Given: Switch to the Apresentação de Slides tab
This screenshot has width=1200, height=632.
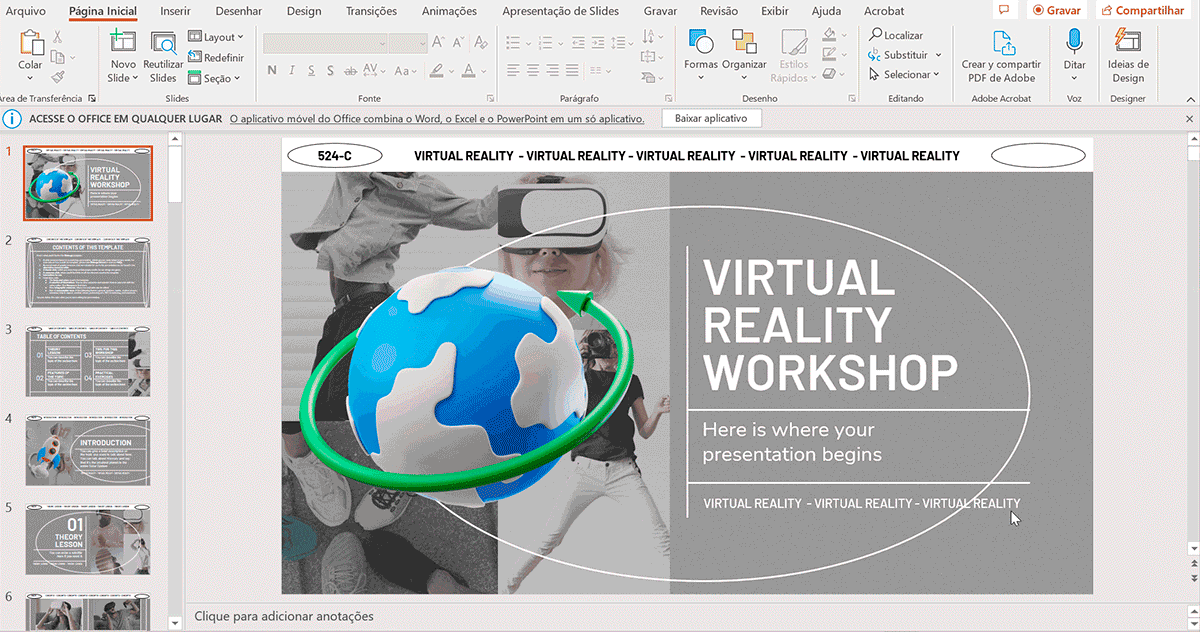Looking at the screenshot, I should click(560, 11).
